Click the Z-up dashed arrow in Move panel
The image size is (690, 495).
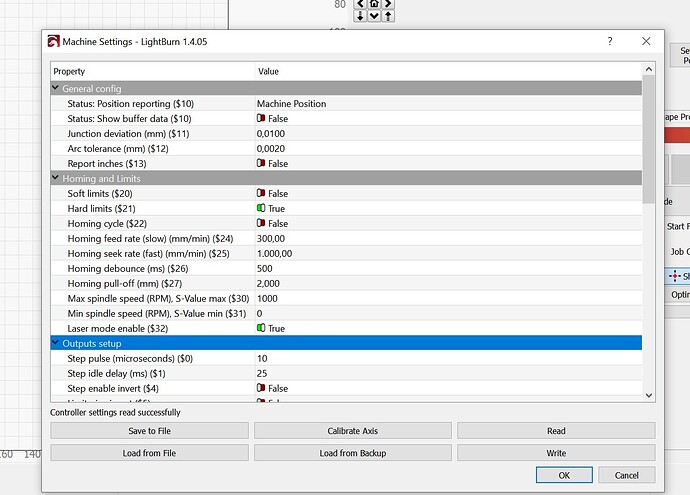[388, 16]
